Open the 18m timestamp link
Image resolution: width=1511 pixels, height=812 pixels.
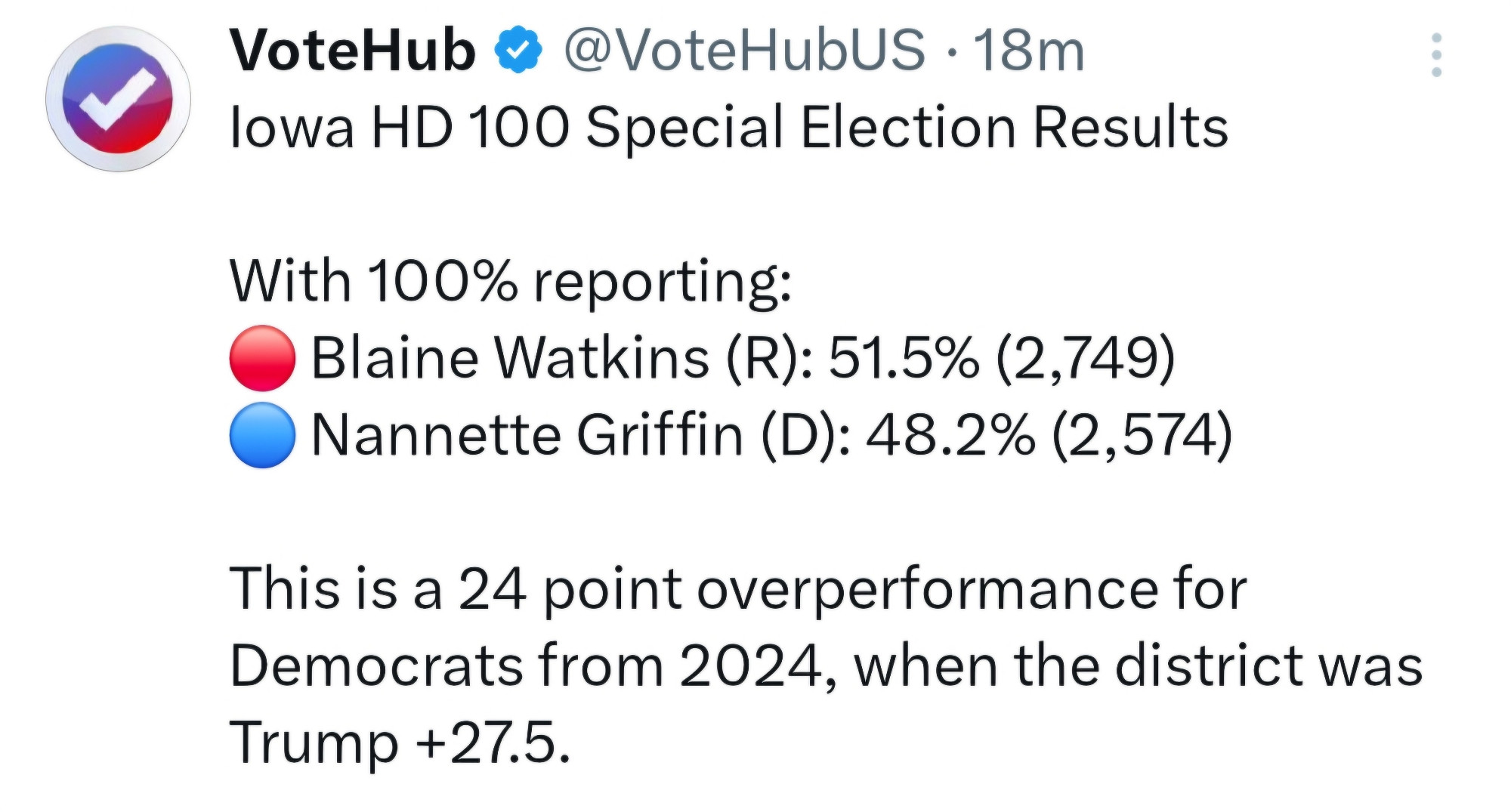click(x=1029, y=51)
